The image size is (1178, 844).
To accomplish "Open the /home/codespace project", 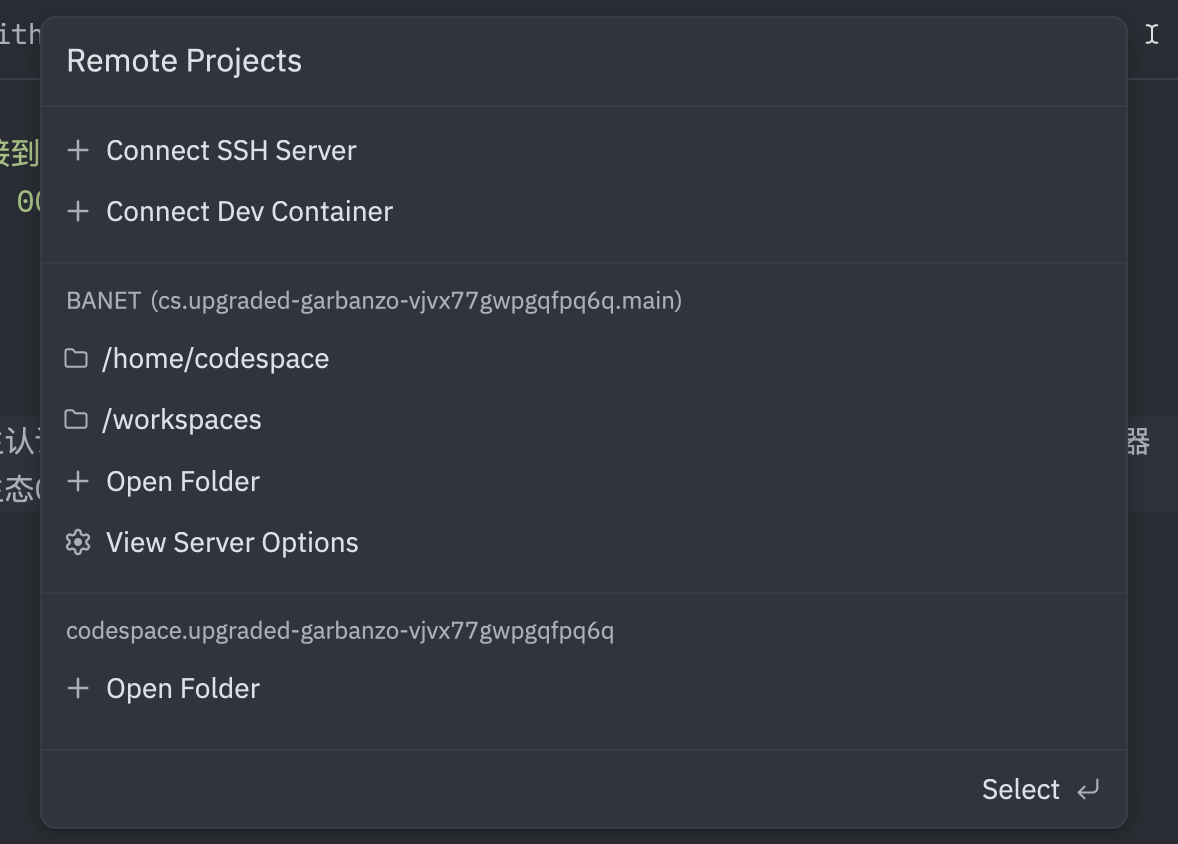I will pyautogui.click(x=215, y=359).
